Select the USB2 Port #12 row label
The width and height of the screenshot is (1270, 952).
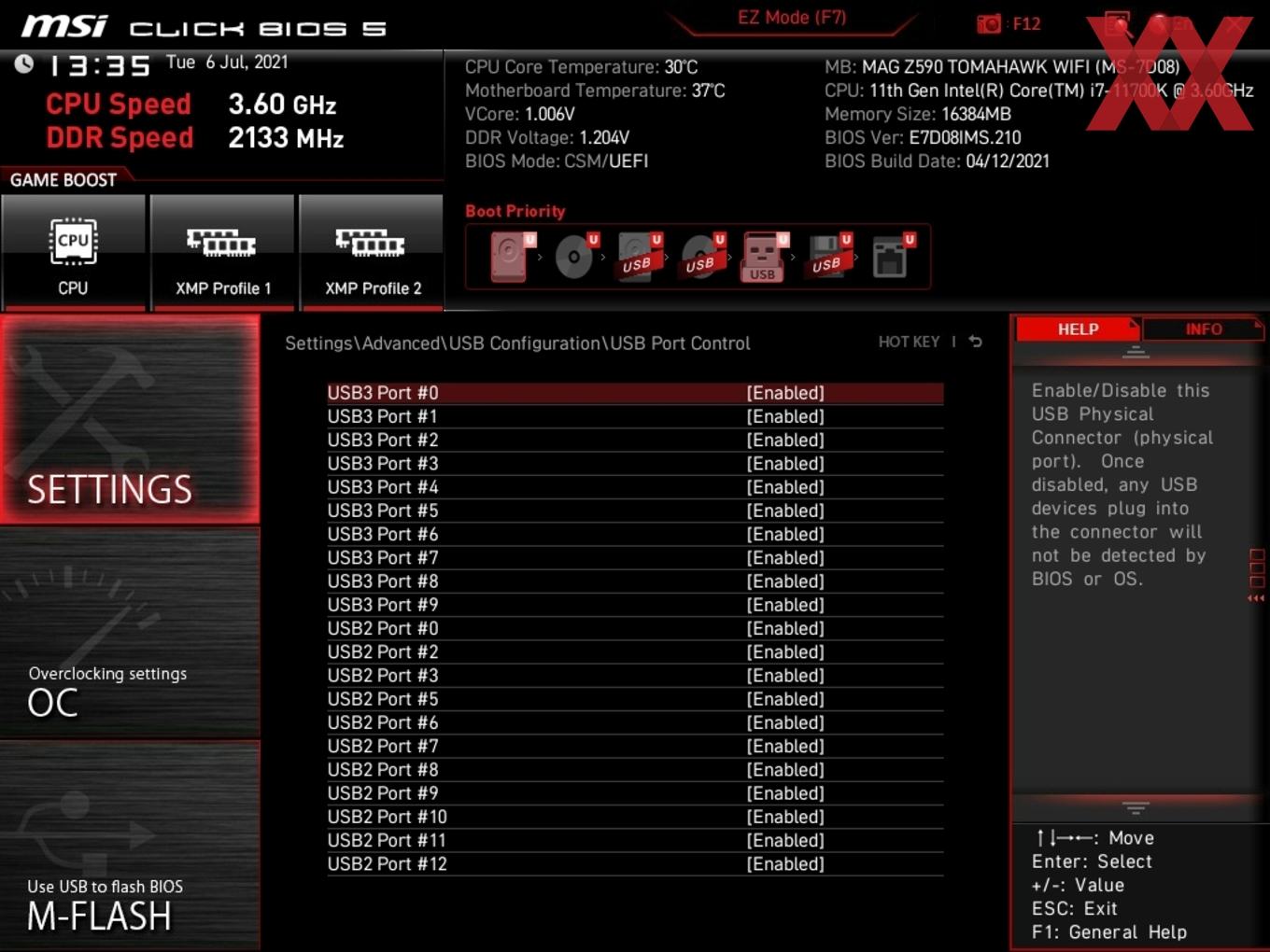[388, 864]
